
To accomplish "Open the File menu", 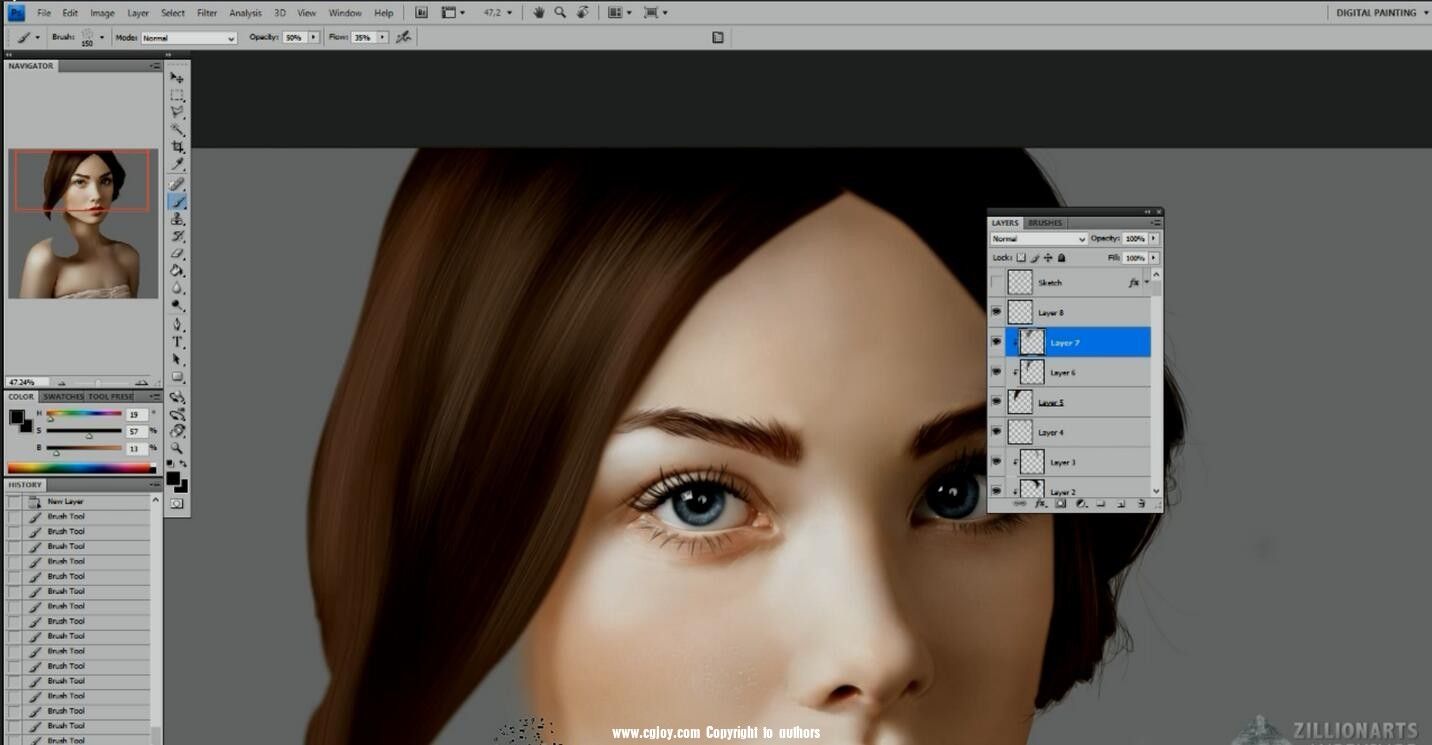I will [44, 13].
